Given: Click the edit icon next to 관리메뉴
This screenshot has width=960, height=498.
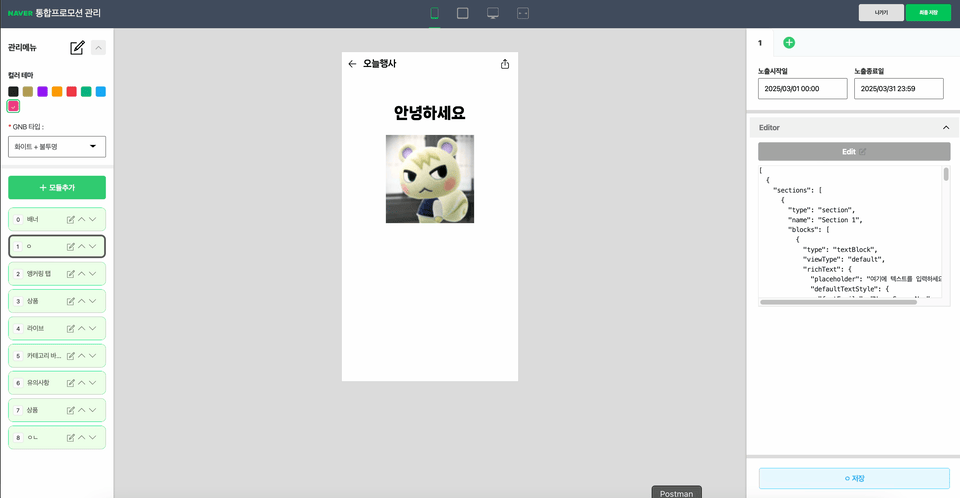Looking at the screenshot, I should (77, 47).
